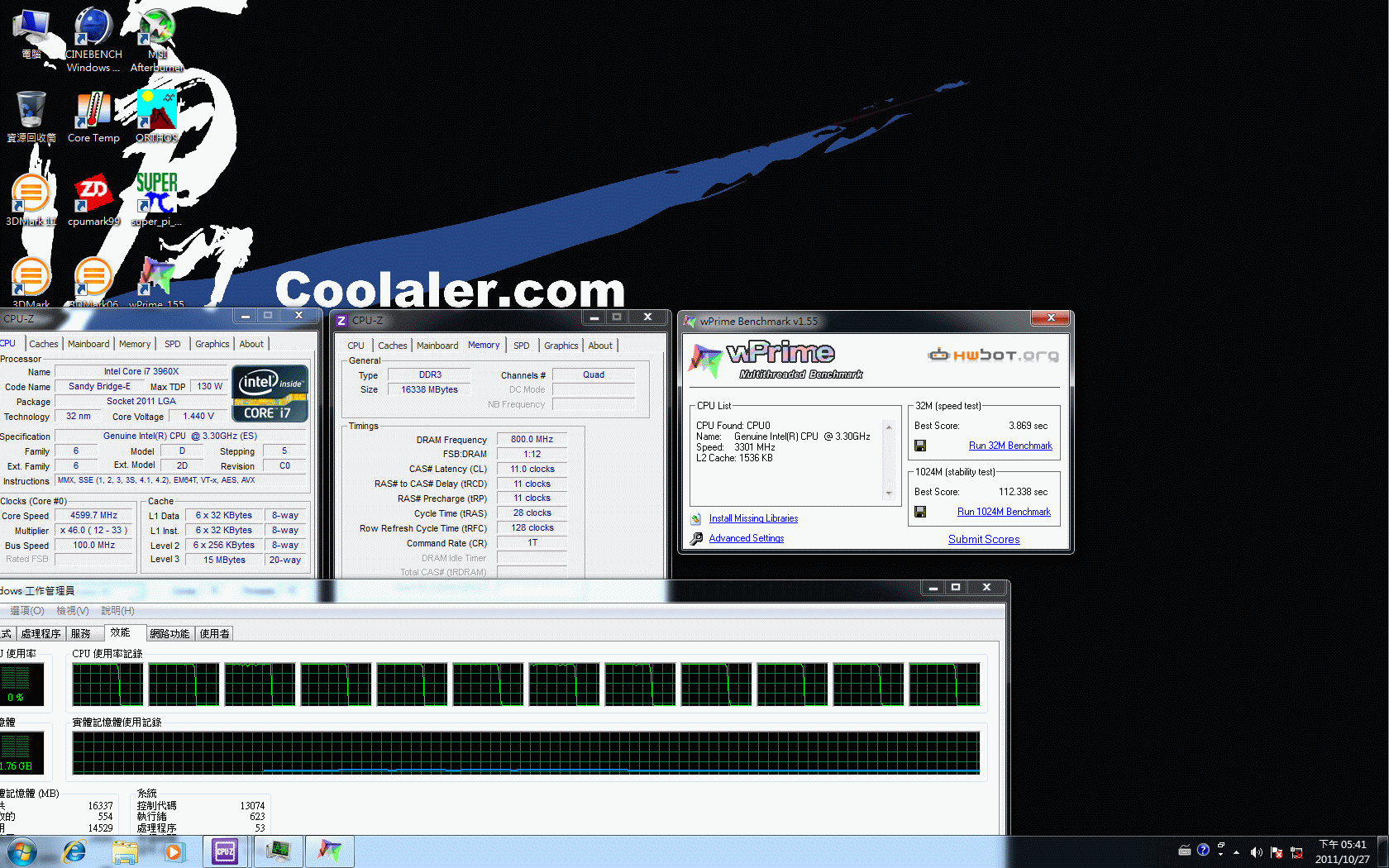Select the Memory tab in the second CPU-Z window
Image resolution: width=1389 pixels, height=868 pixels.
(x=484, y=345)
